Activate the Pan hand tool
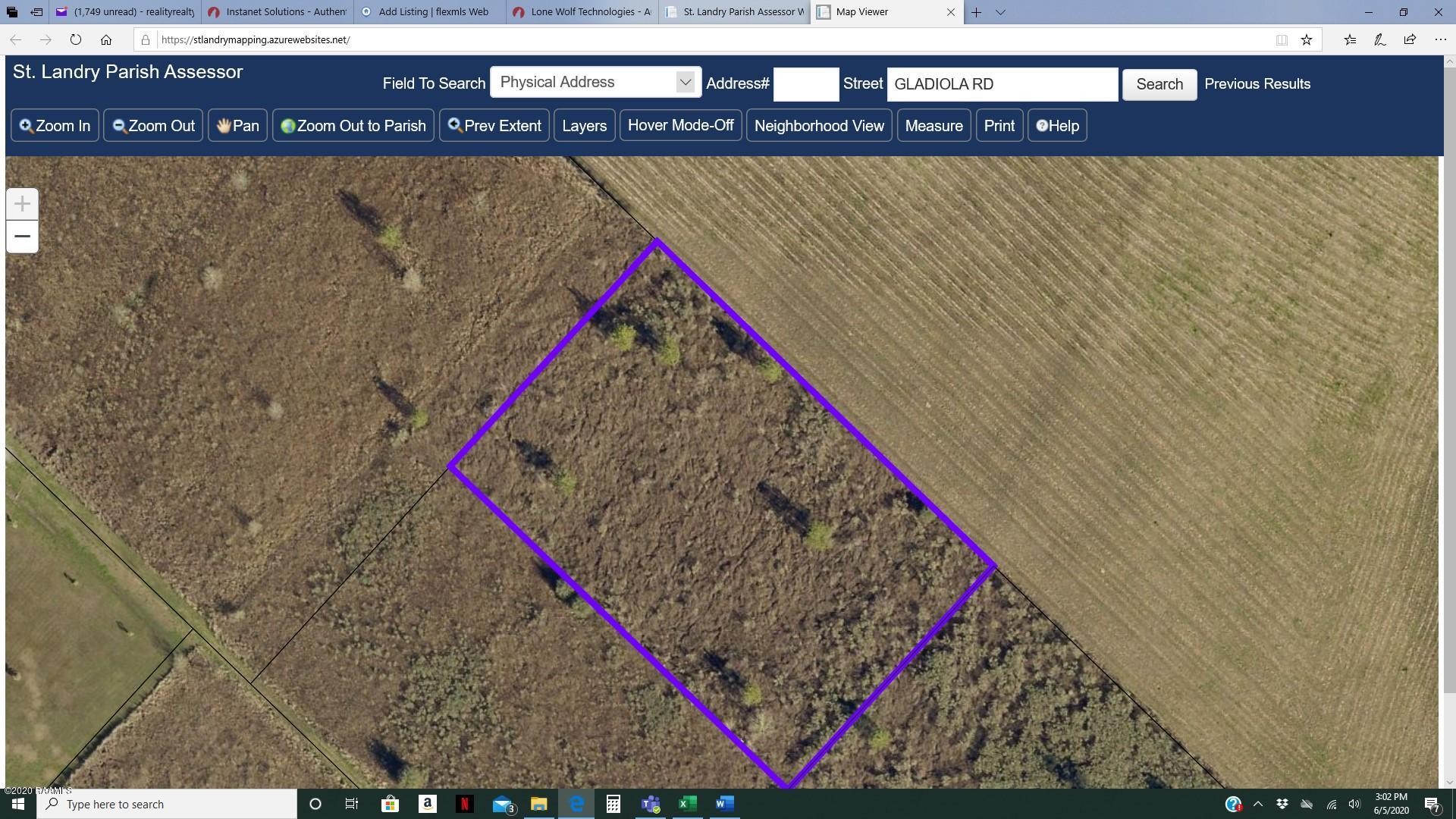 pos(237,126)
